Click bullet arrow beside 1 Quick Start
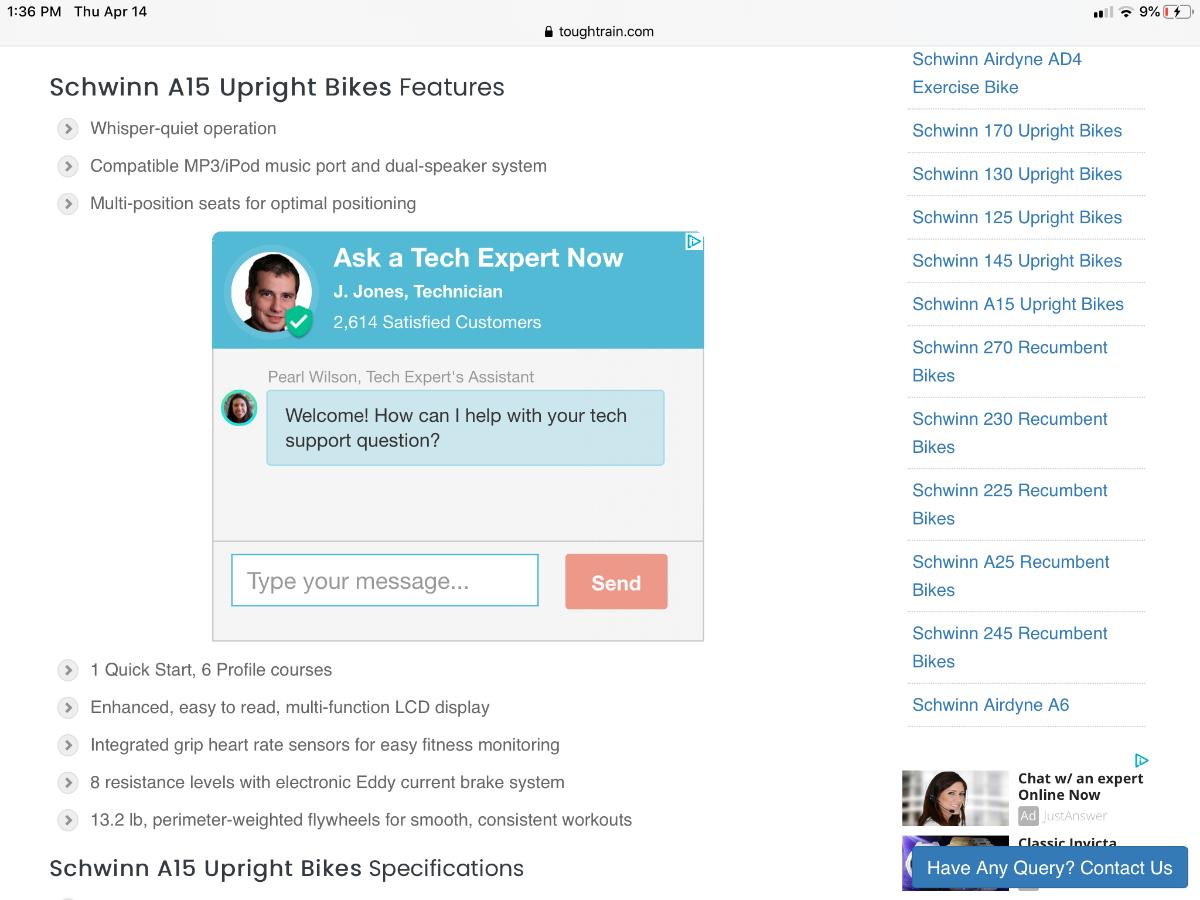This screenshot has height=900, width=1200. [x=68, y=670]
